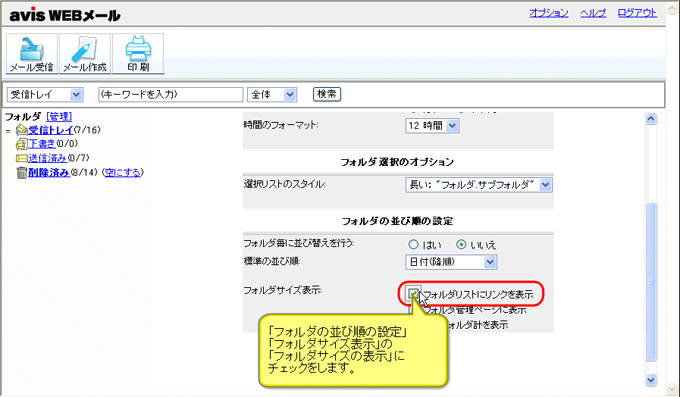Click the 時間のフォーマット label
This screenshot has width=680, height=397.
[281, 125]
